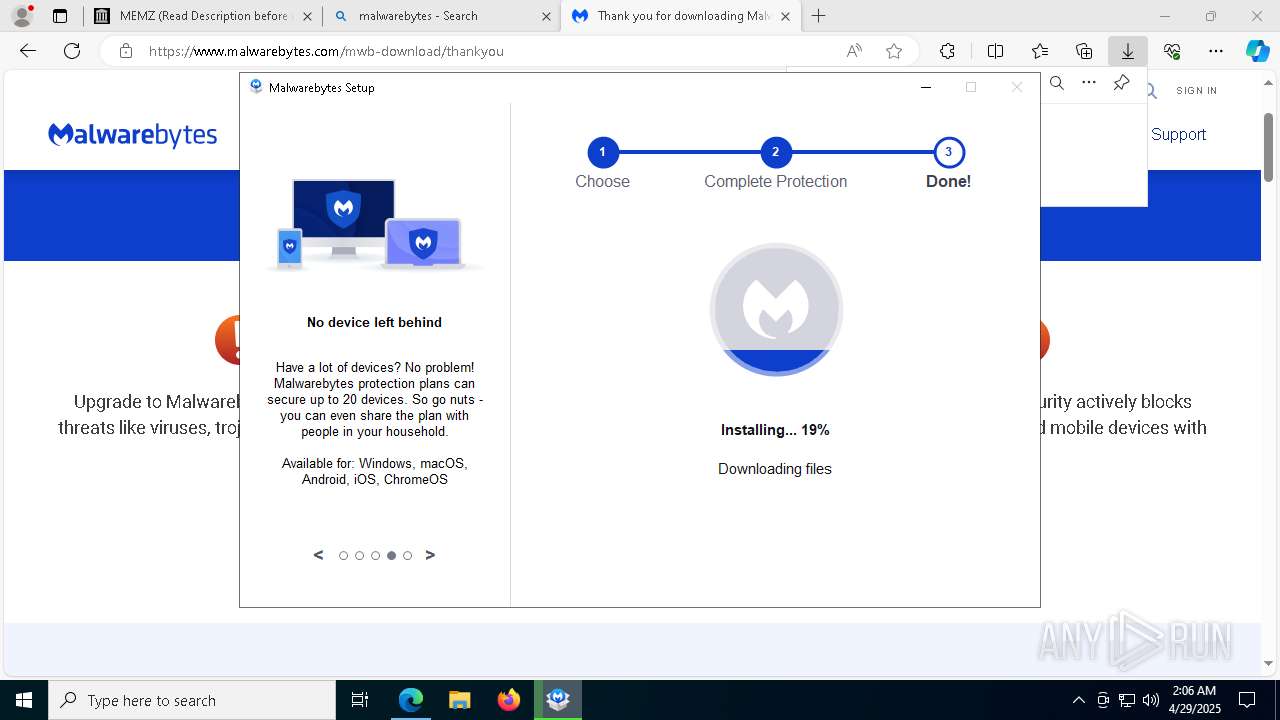Open Edge Settings and more menu
The height and width of the screenshot is (720, 1280).
(x=1216, y=51)
